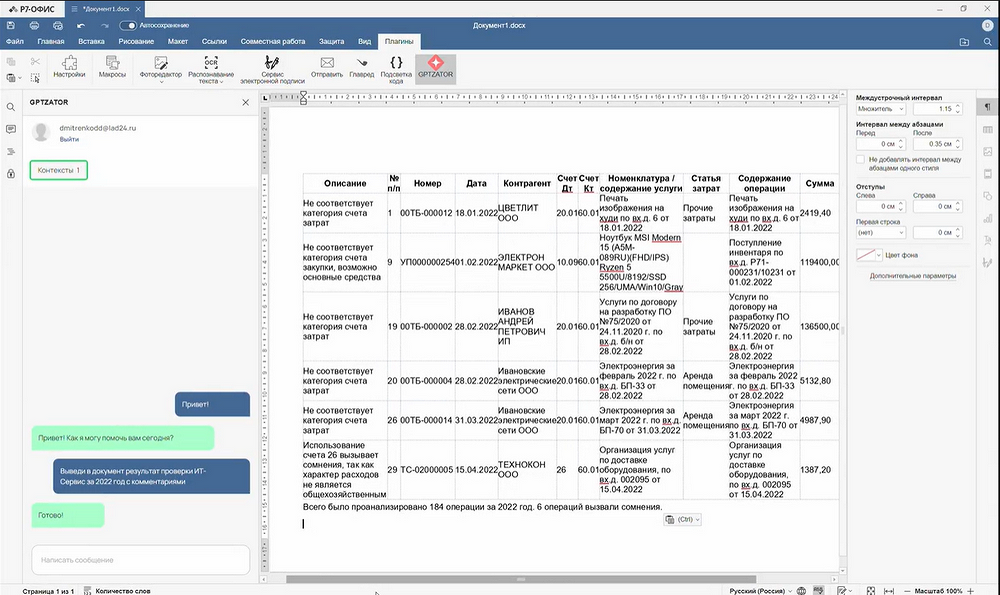
Task: Click the line spacing value field 1.15
Action: coord(938,109)
